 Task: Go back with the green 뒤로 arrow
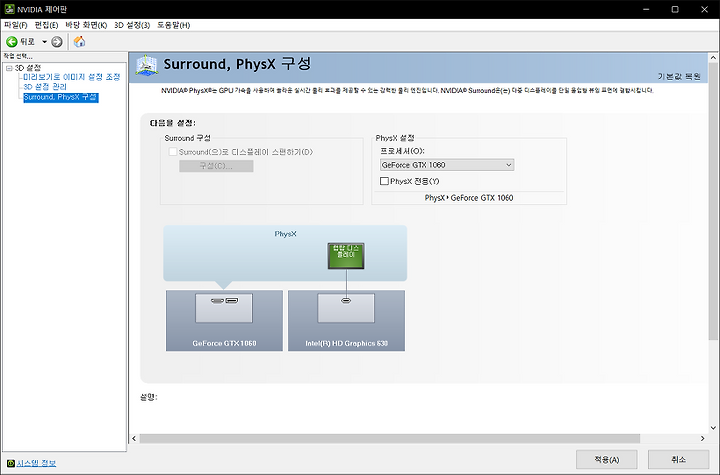pyautogui.click(x=11, y=42)
